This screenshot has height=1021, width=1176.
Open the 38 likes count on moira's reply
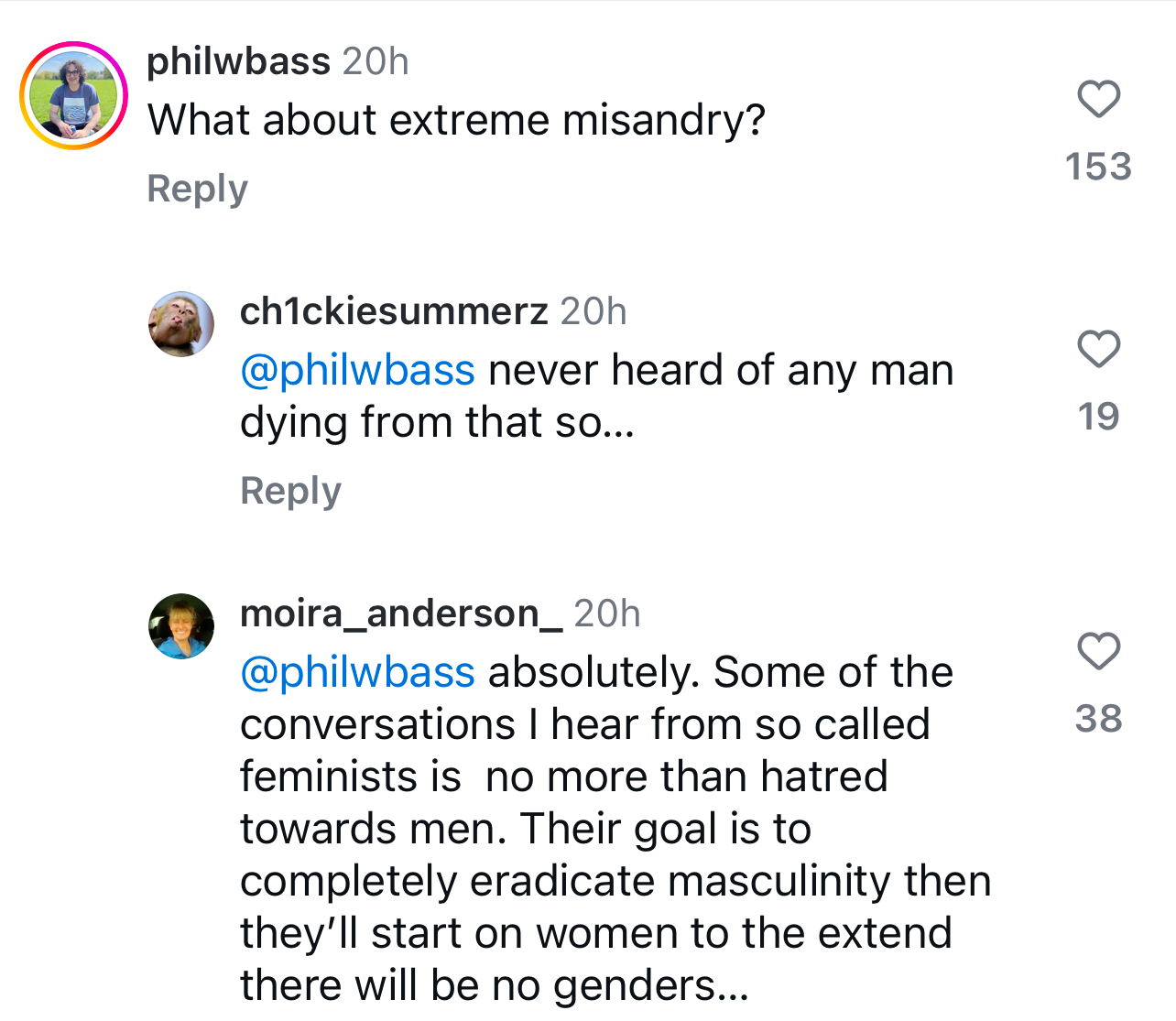pos(1098,719)
